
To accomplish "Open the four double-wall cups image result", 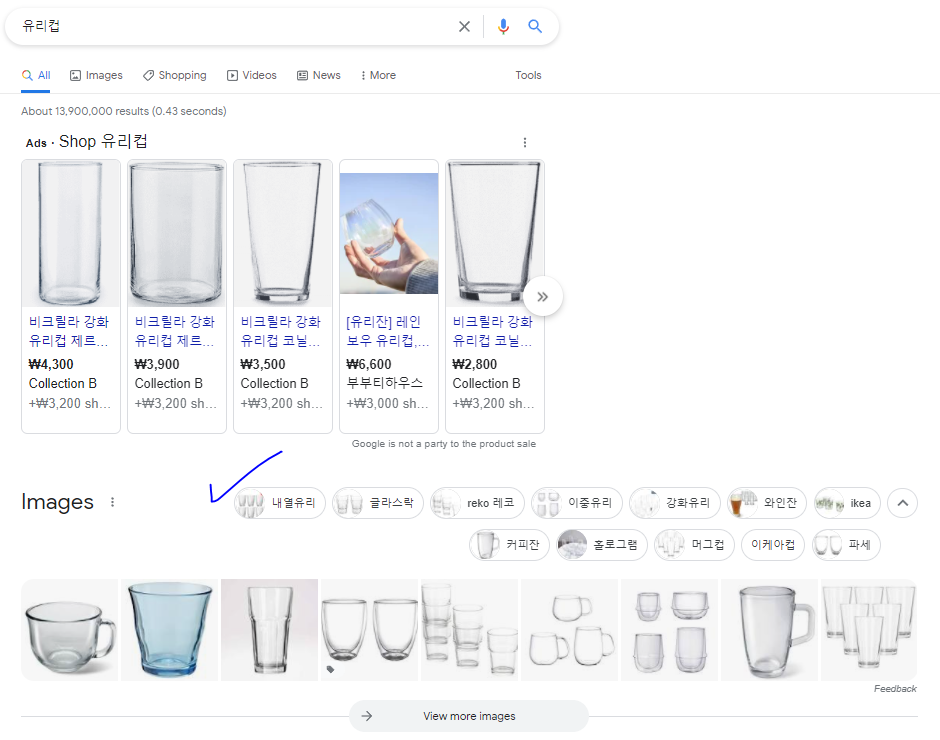I will pyautogui.click(x=669, y=630).
